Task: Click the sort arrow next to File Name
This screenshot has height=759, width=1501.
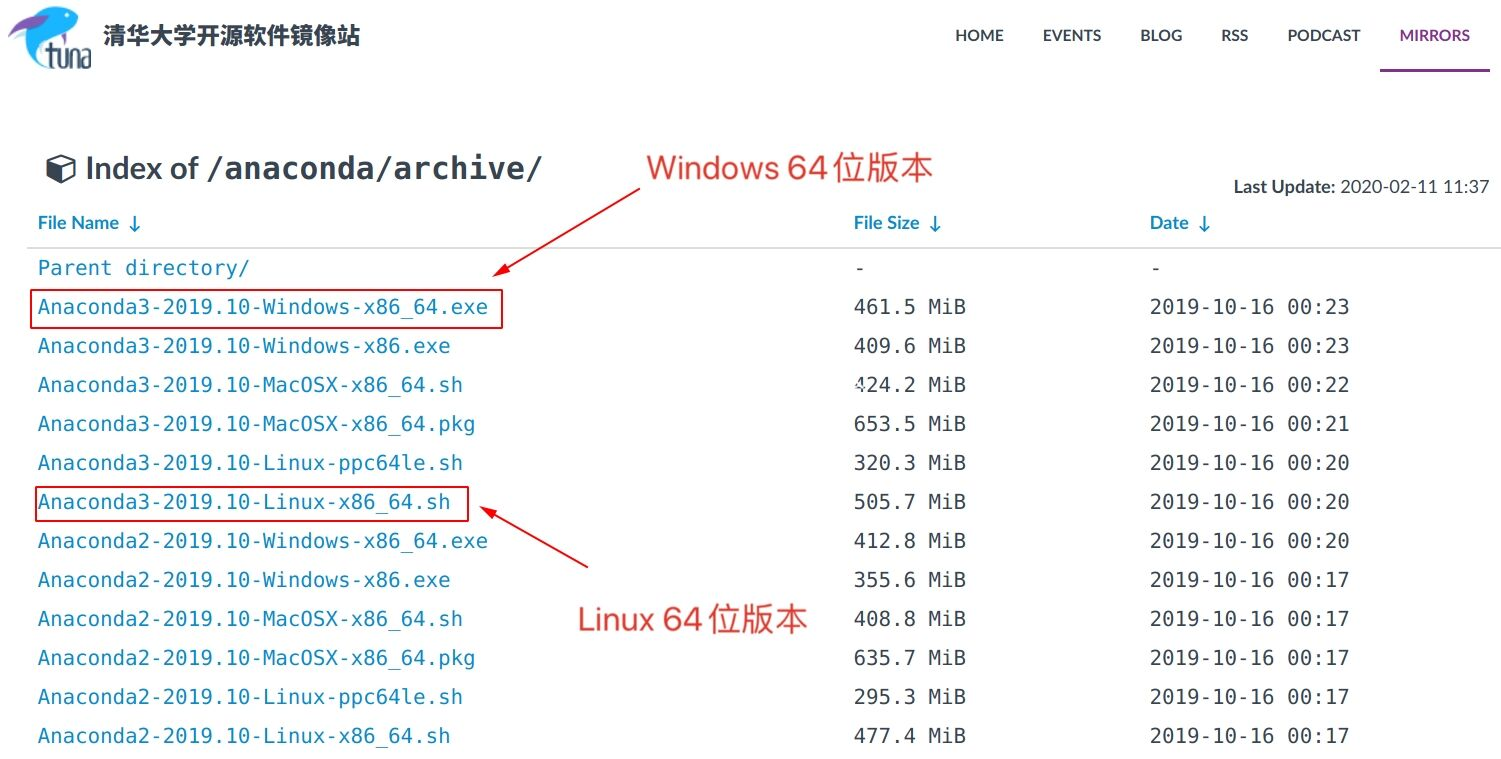Action: [x=136, y=222]
